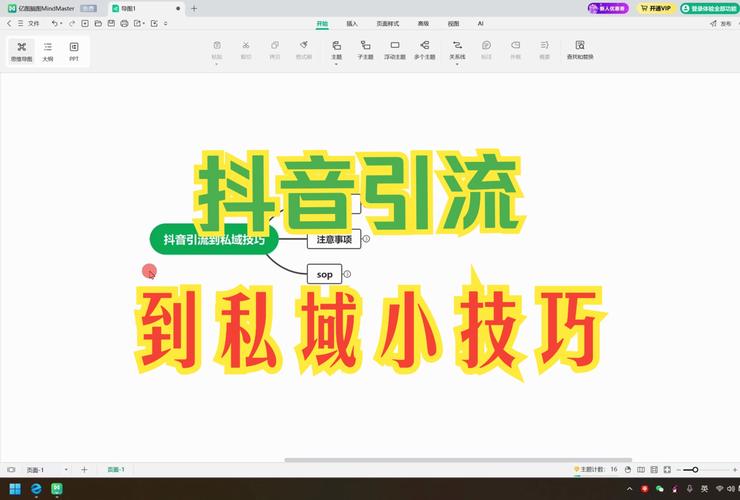Open the 文件 (File) menu
Viewport: 740px width, 500px height.
34,23
